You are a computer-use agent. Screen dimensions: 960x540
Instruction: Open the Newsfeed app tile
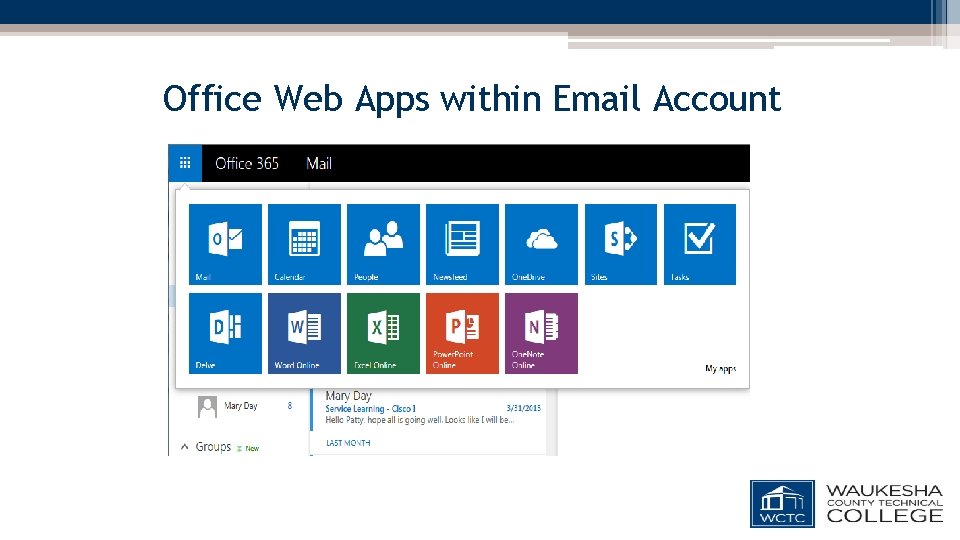tap(462, 244)
